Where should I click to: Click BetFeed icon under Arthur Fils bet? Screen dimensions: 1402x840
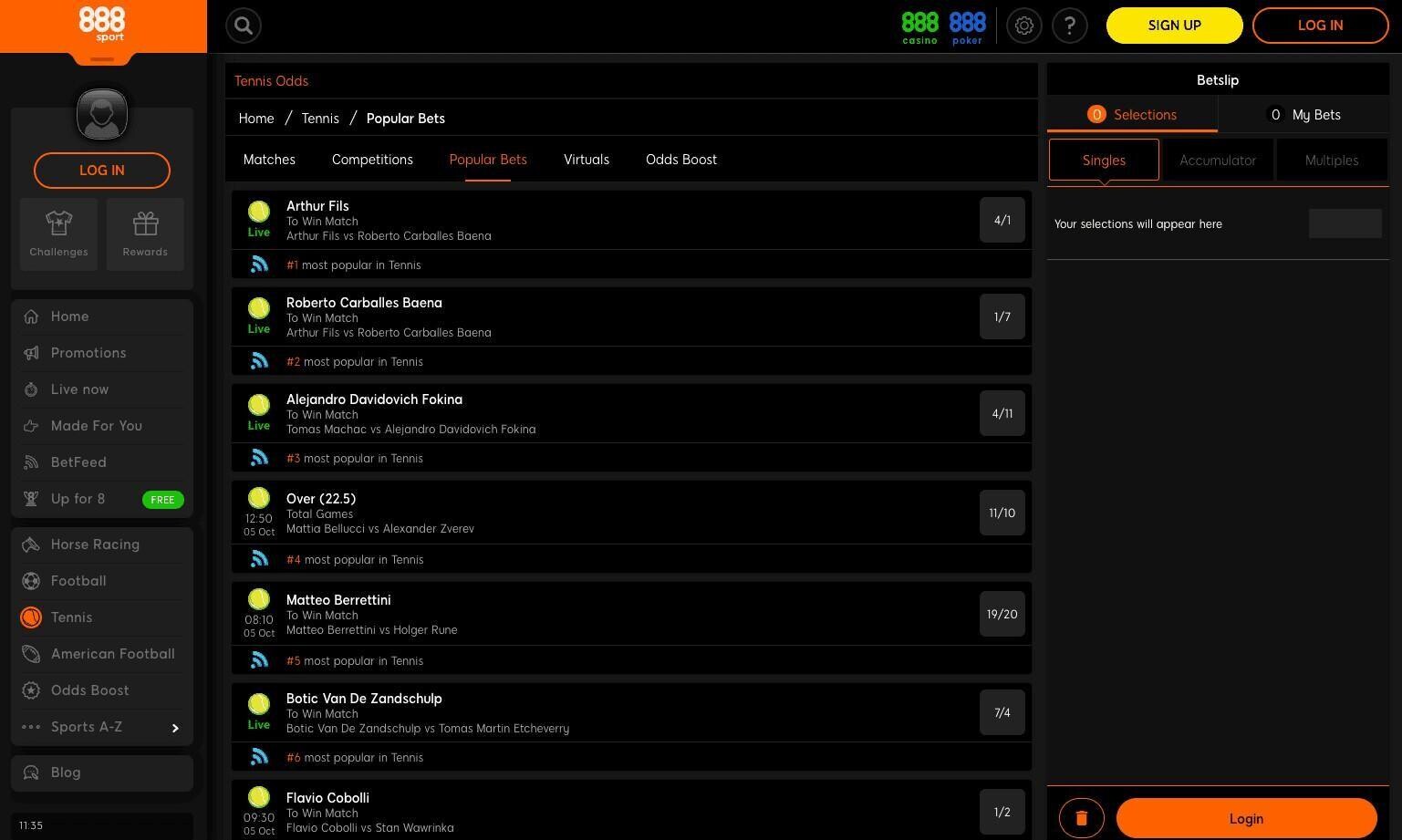[x=259, y=264]
